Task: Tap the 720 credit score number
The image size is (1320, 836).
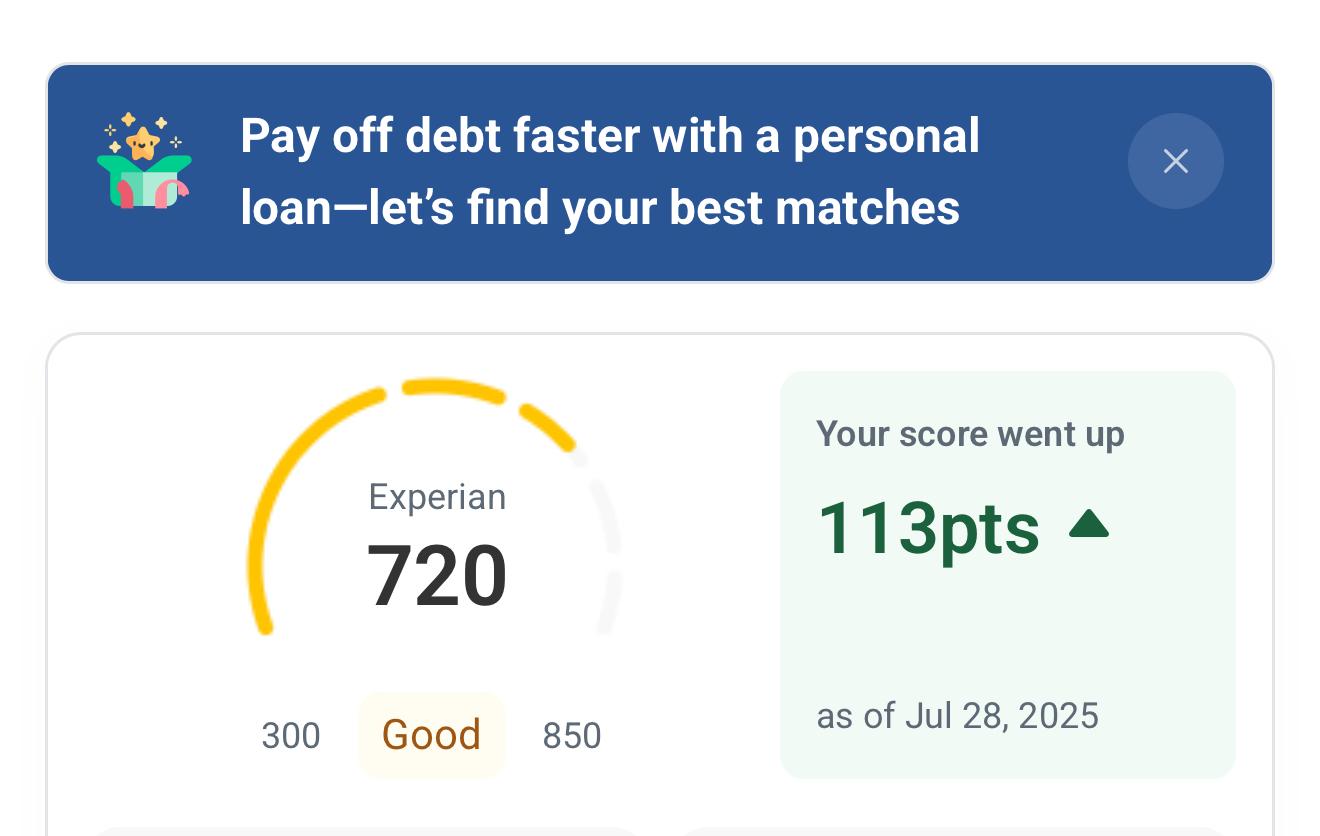Action: pyautogui.click(x=437, y=576)
